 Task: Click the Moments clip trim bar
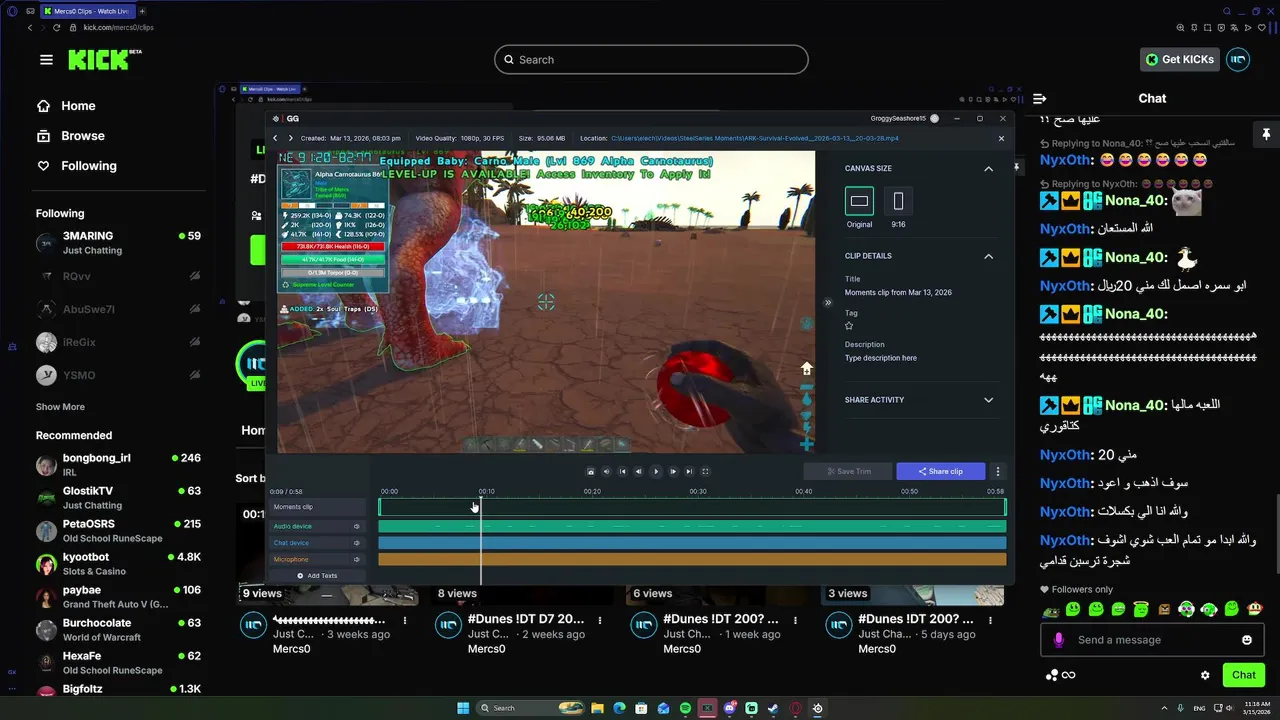tap(692, 507)
